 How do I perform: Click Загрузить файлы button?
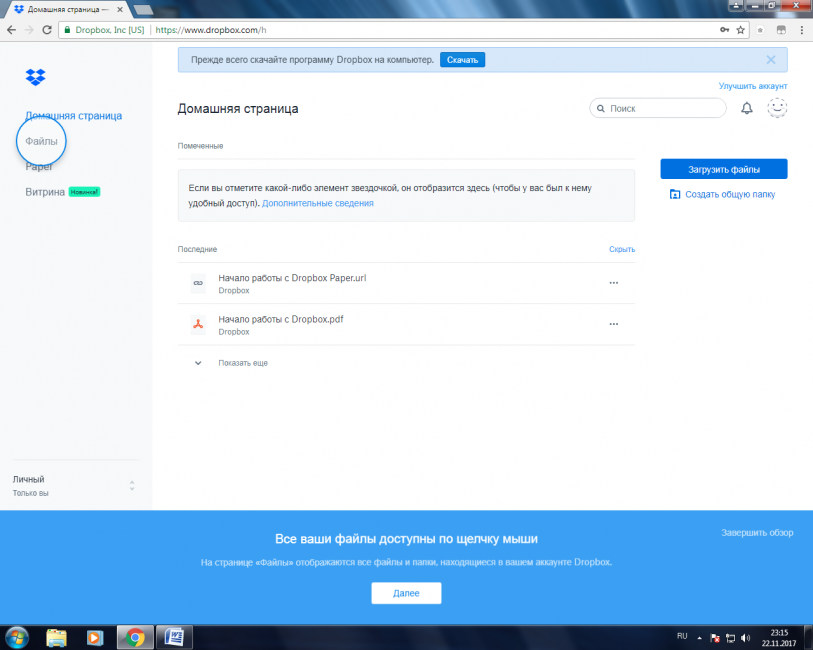[x=724, y=169]
